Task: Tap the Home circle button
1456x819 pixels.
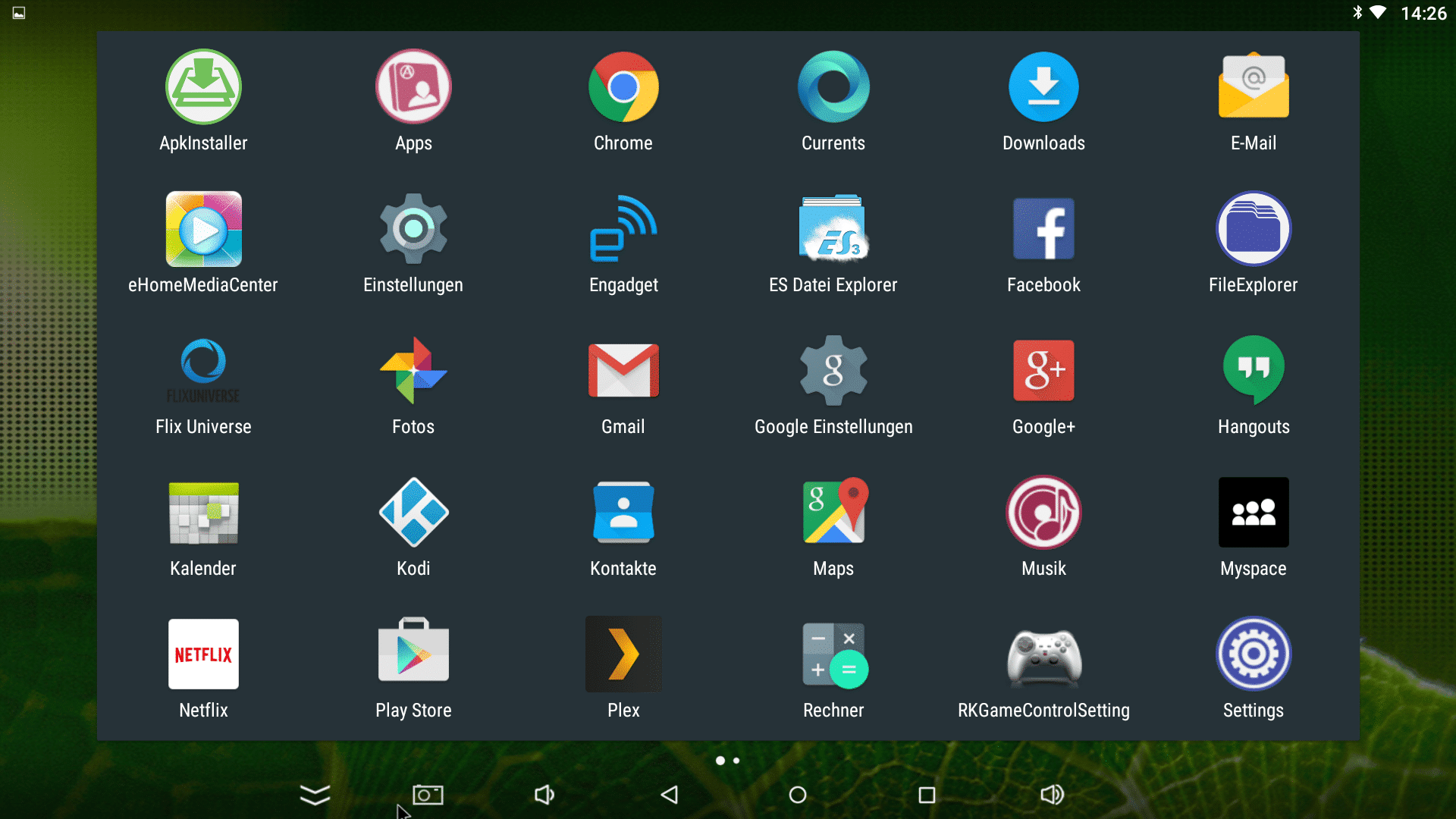Action: (797, 795)
